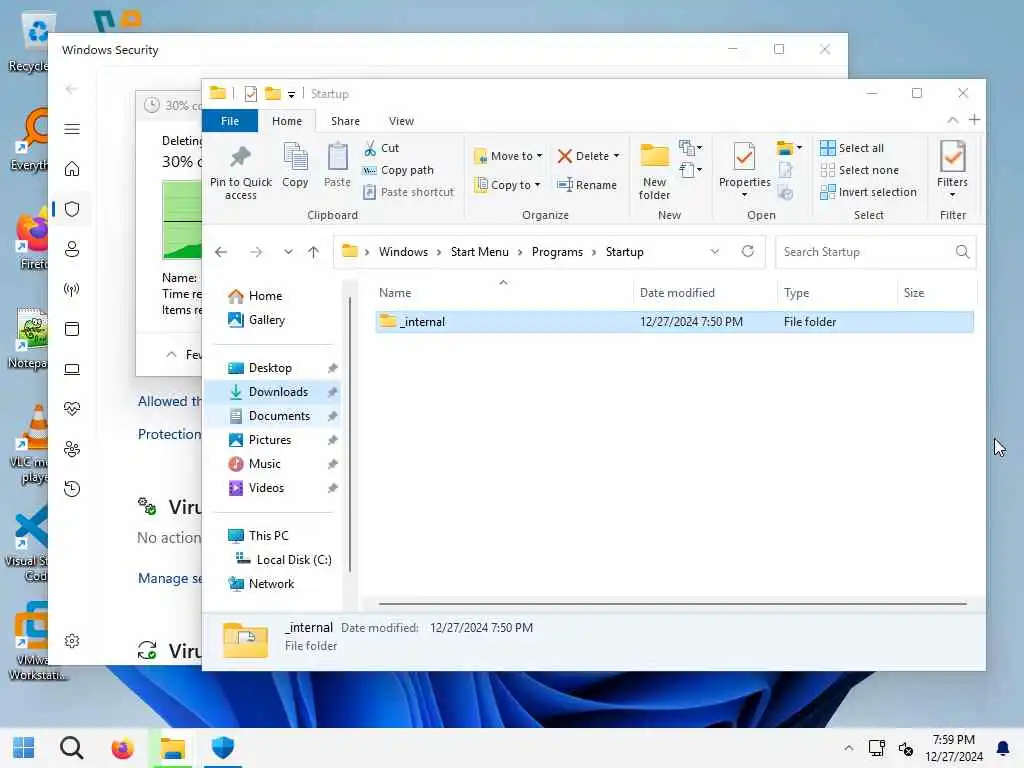Open the Quick Access Toolbar customize dropdown
The image size is (1024, 768).
[291, 95]
